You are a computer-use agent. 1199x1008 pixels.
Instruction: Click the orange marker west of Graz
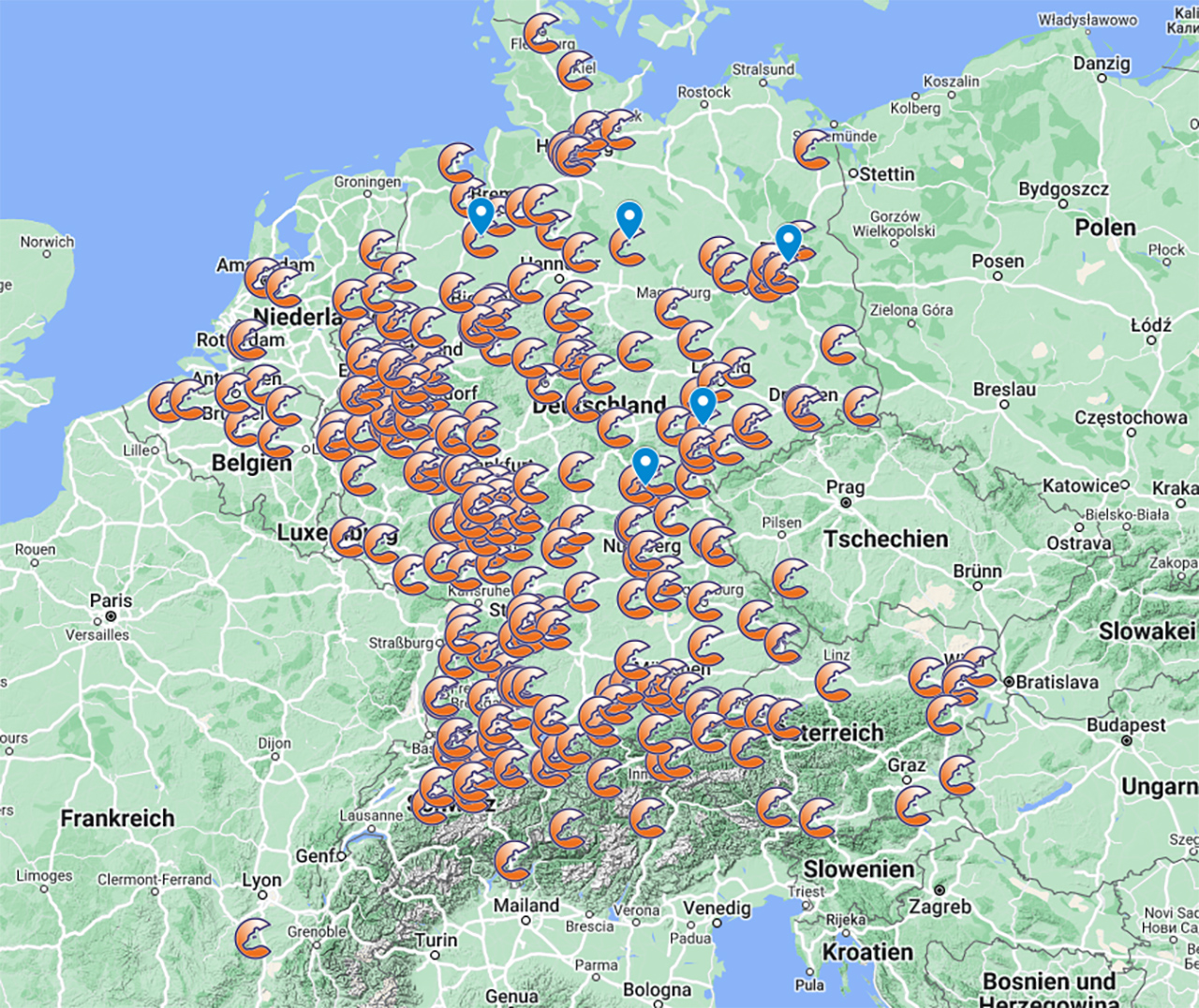913,806
